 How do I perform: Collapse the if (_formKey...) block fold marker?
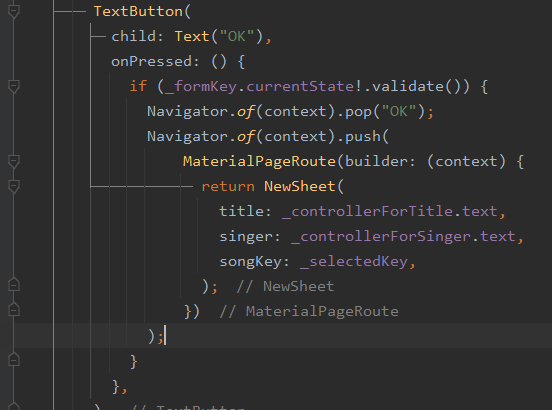click(14, 86)
